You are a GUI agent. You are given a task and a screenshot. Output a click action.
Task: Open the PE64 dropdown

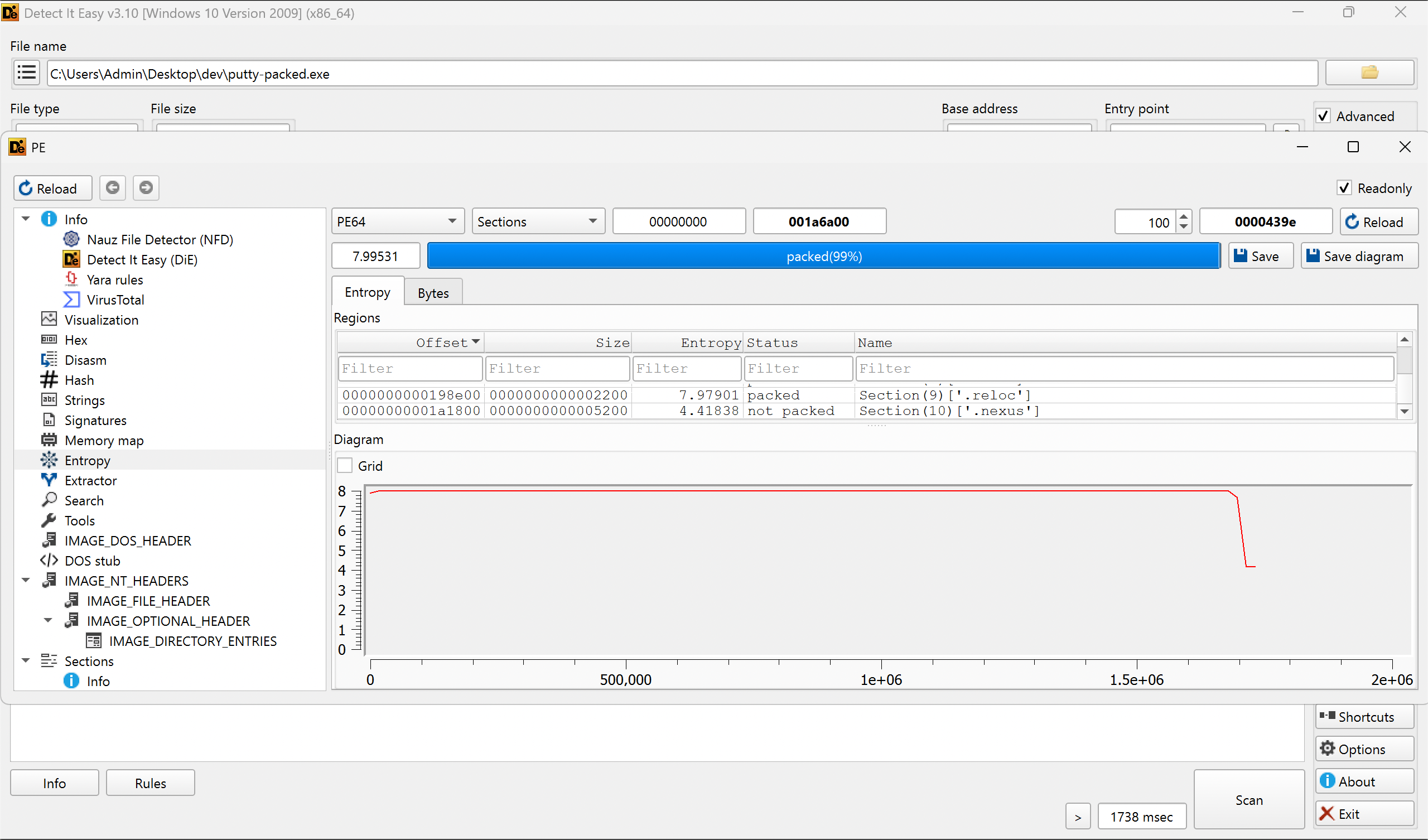pos(397,221)
